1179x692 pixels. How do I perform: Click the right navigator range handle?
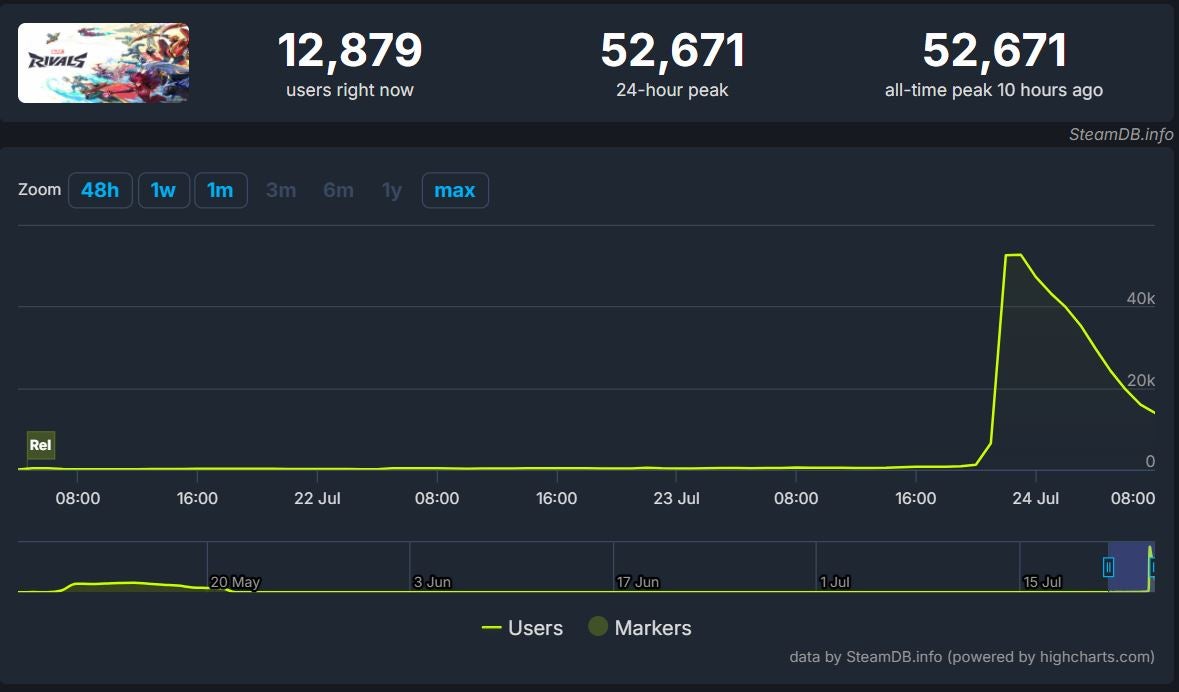point(1153,567)
